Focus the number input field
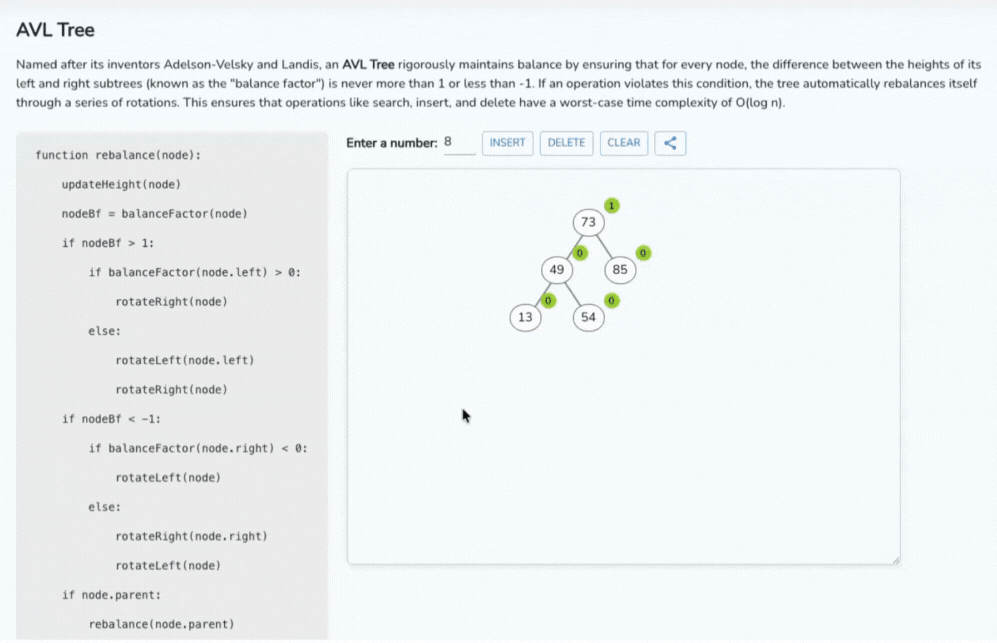Viewport: 997px width, 643px height. (x=459, y=143)
